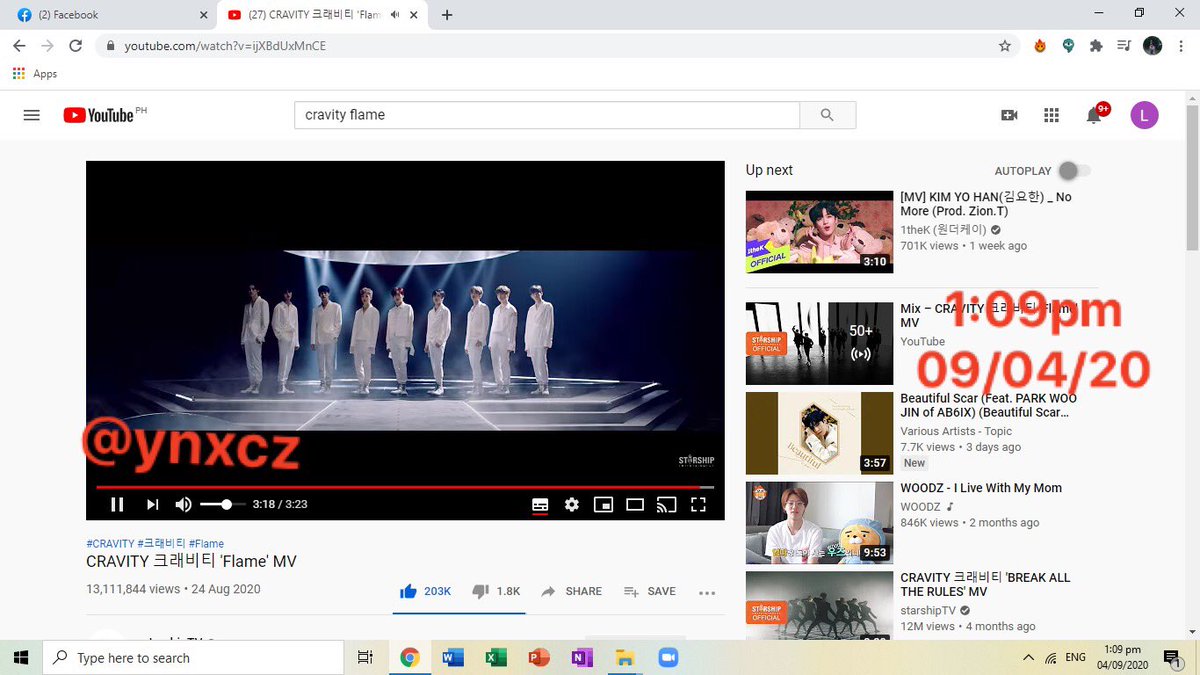Open Windows Start menu
Image resolution: width=1200 pixels, height=675 pixels.
[x=21, y=657]
